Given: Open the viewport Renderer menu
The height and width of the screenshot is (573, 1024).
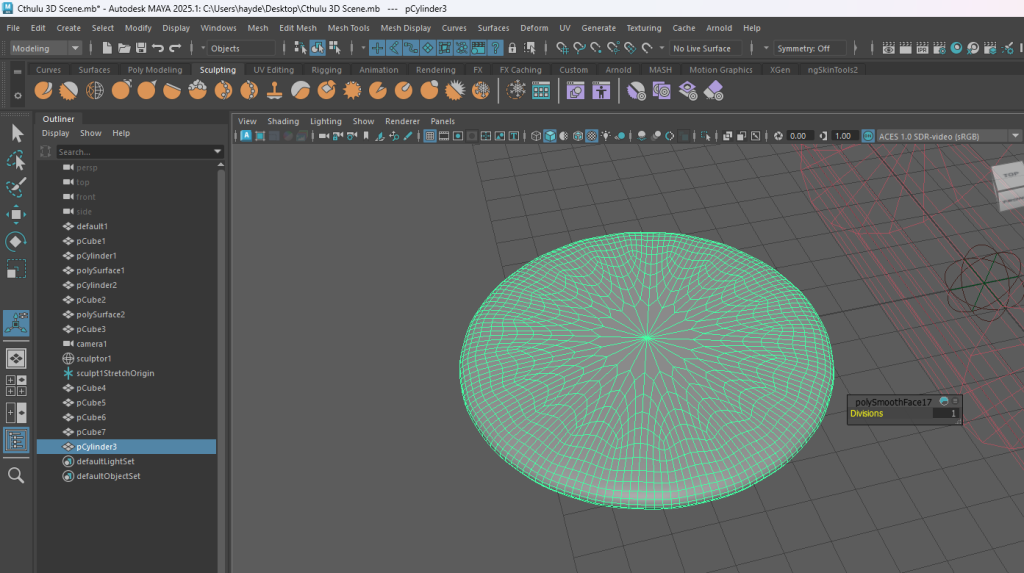Looking at the screenshot, I should click(402, 122).
